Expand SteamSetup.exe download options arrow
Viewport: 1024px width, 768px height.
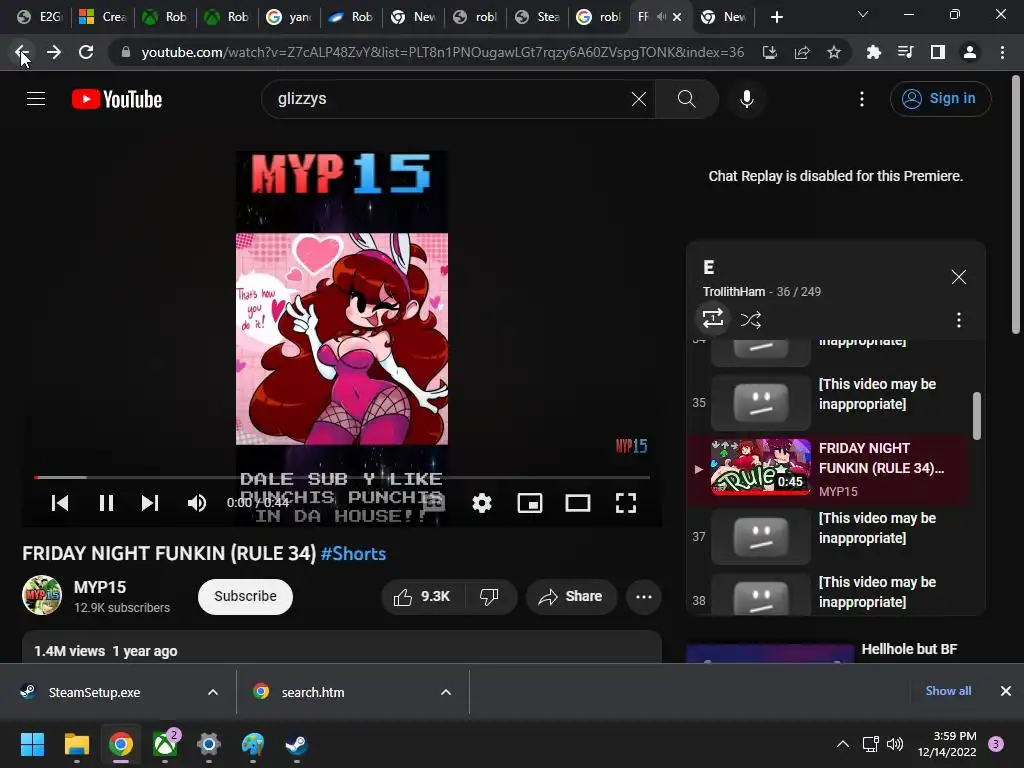click(212, 692)
